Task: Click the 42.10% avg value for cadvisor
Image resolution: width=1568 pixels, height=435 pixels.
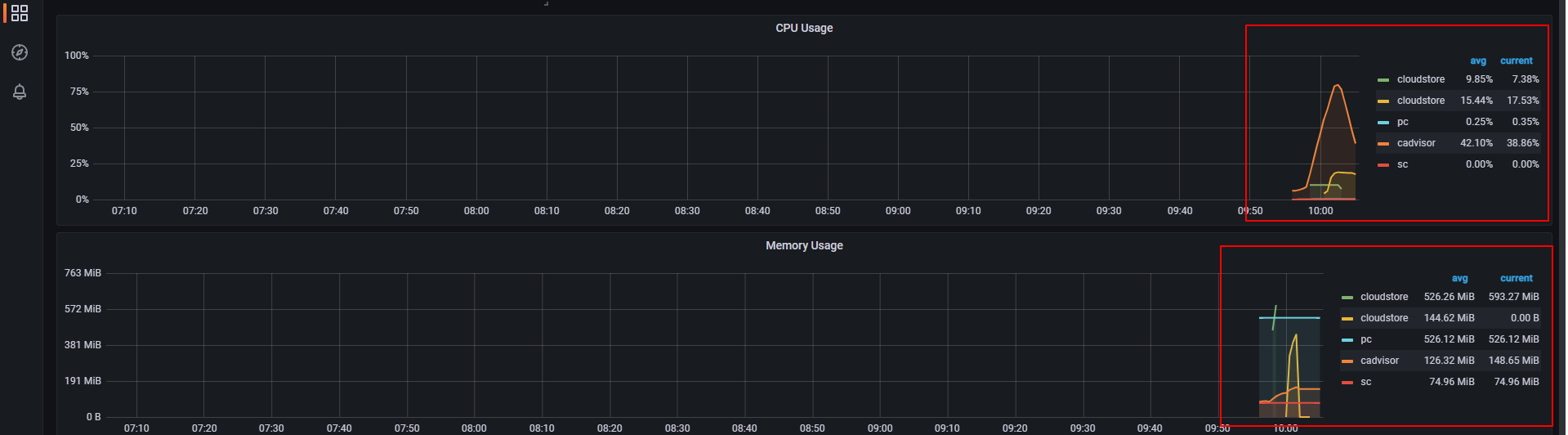Action: click(x=1476, y=143)
